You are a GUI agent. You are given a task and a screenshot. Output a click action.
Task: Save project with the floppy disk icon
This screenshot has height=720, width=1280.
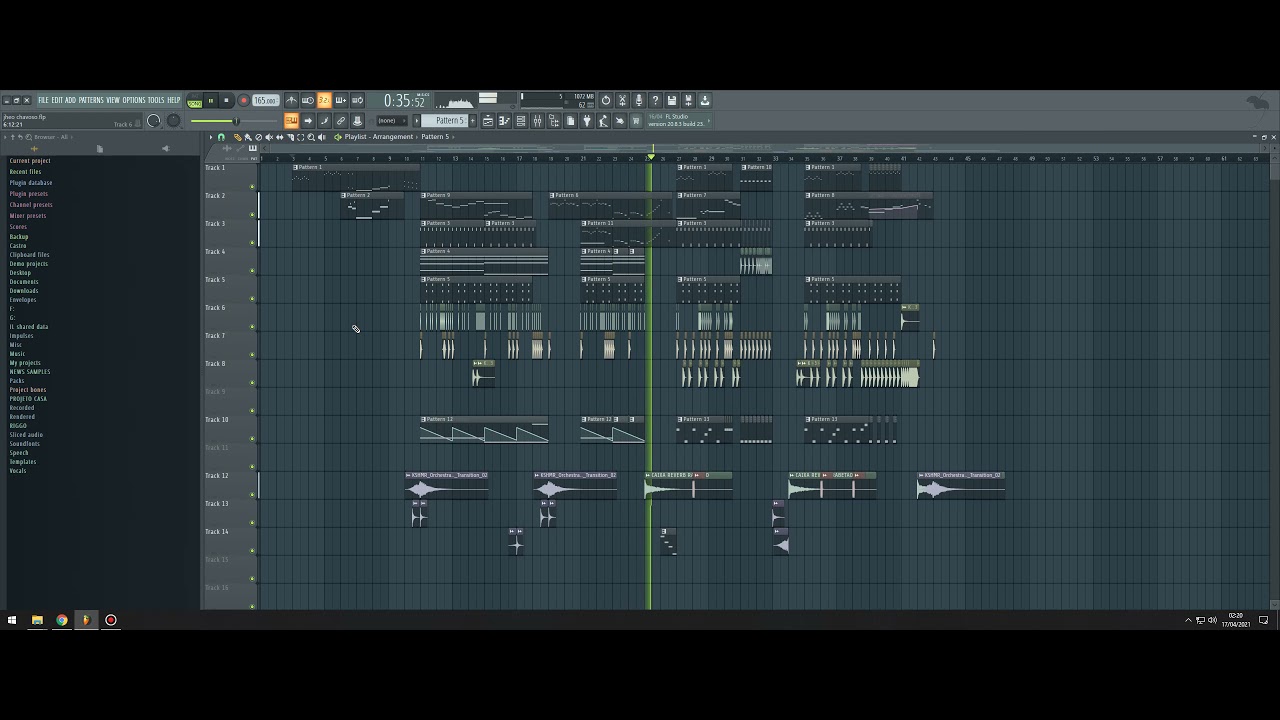pos(672,100)
